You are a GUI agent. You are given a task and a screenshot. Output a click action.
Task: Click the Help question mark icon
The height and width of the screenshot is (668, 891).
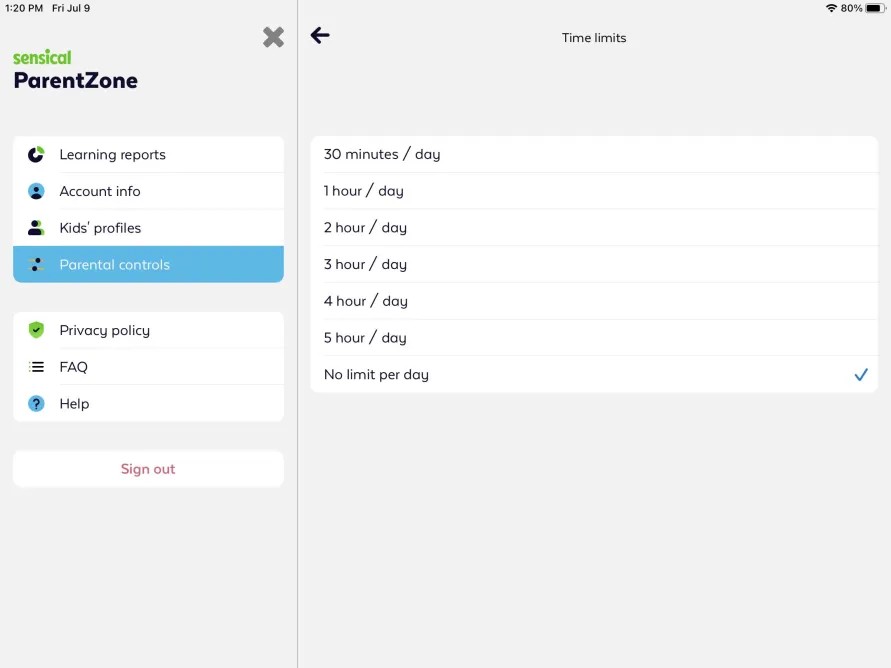click(36, 404)
